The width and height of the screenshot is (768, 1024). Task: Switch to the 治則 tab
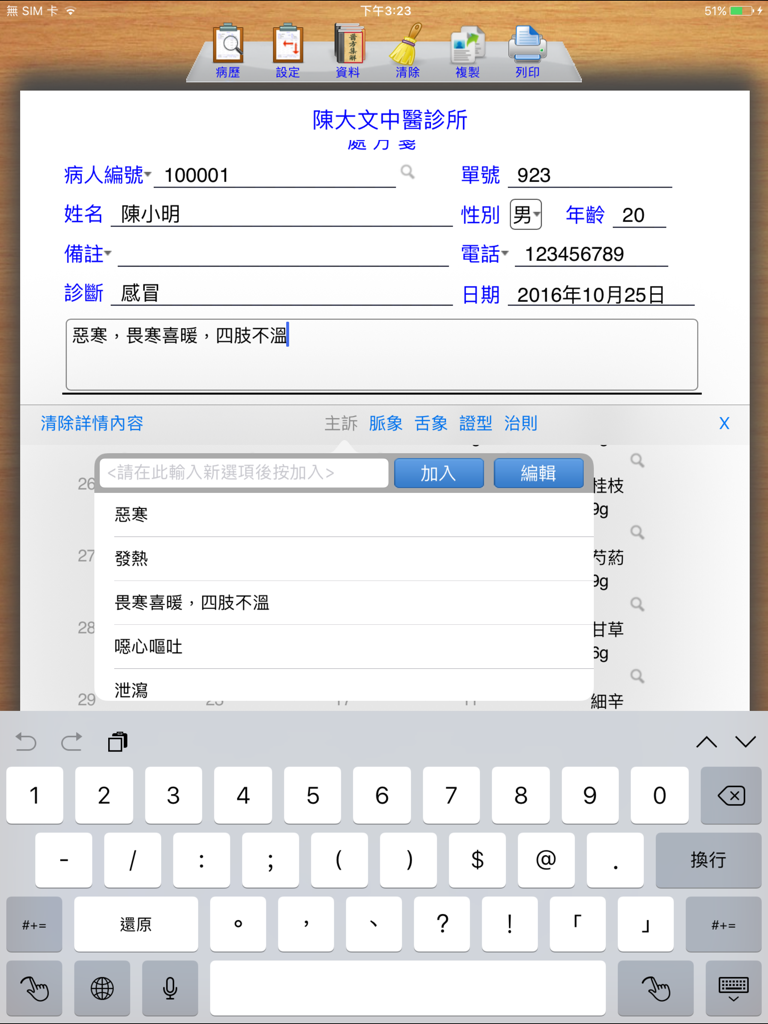click(520, 423)
